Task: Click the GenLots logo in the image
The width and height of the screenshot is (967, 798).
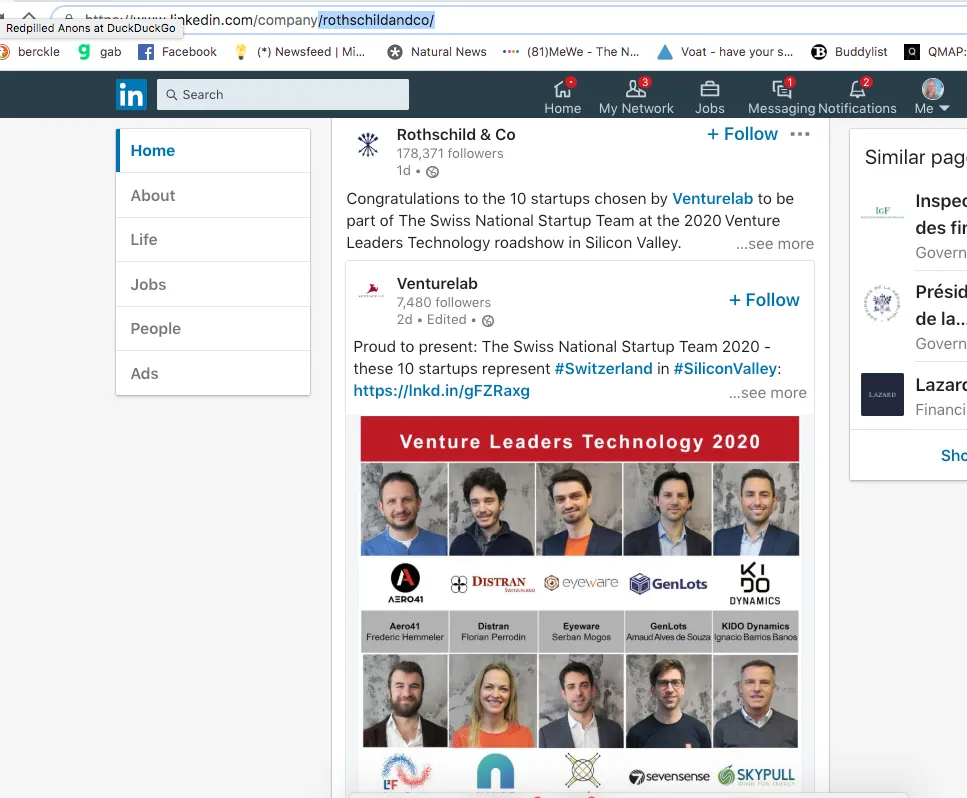Action: (669, 583)
